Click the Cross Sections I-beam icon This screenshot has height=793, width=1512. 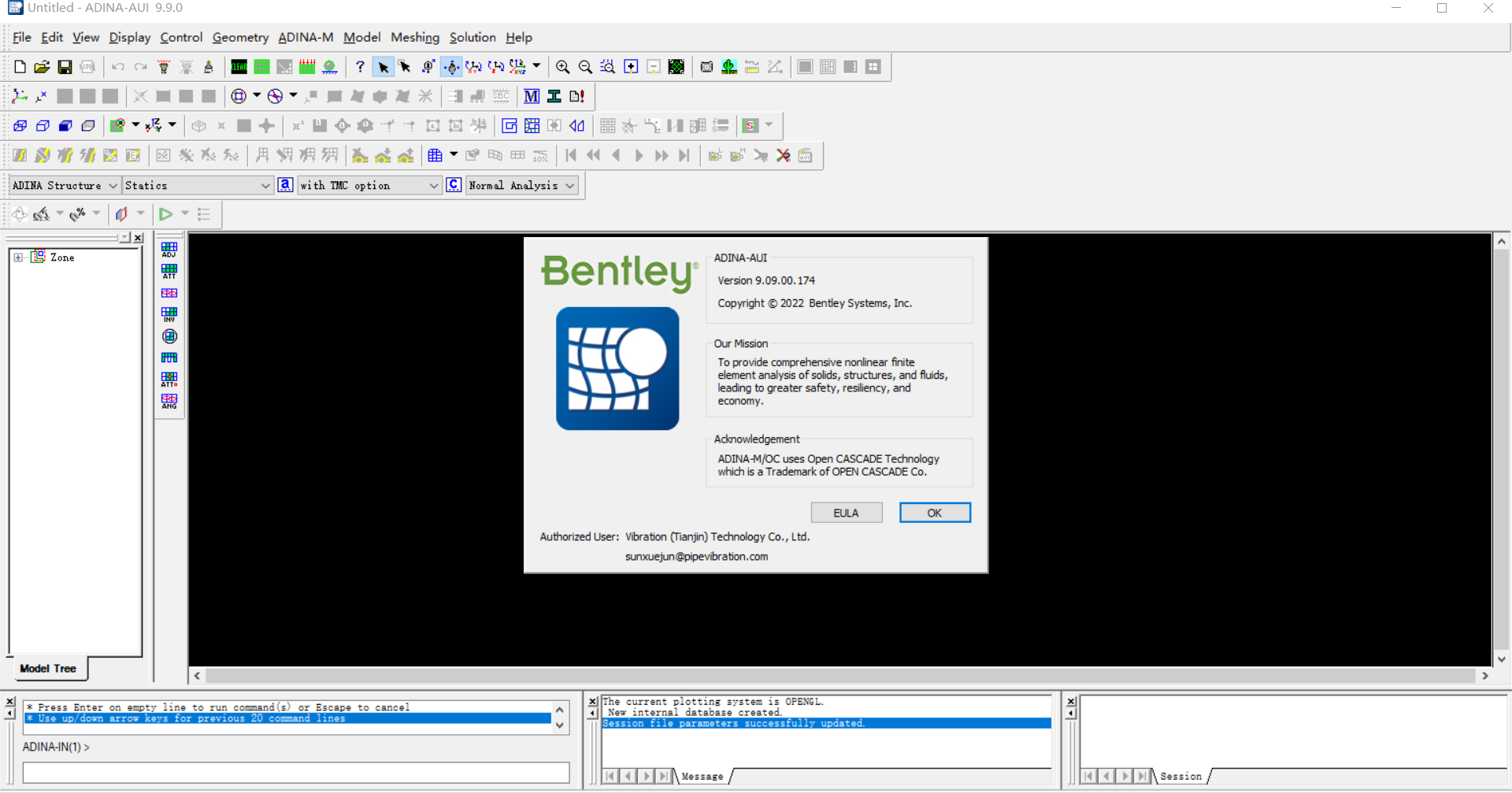(554, 96)
